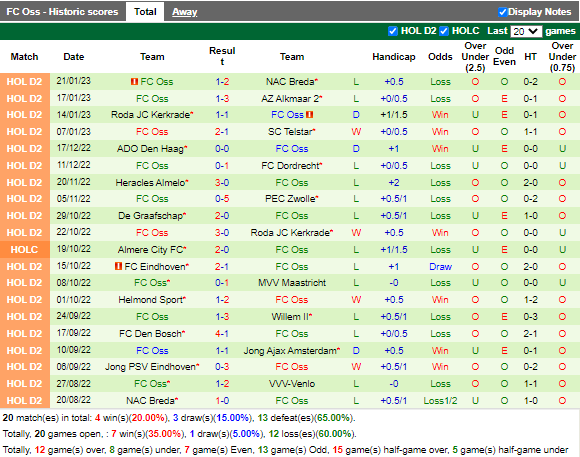The height and width of the screenshot is (457, 580).
Task: Uncheck the HOL D2 league filter
Action: (x=393, y=31)
